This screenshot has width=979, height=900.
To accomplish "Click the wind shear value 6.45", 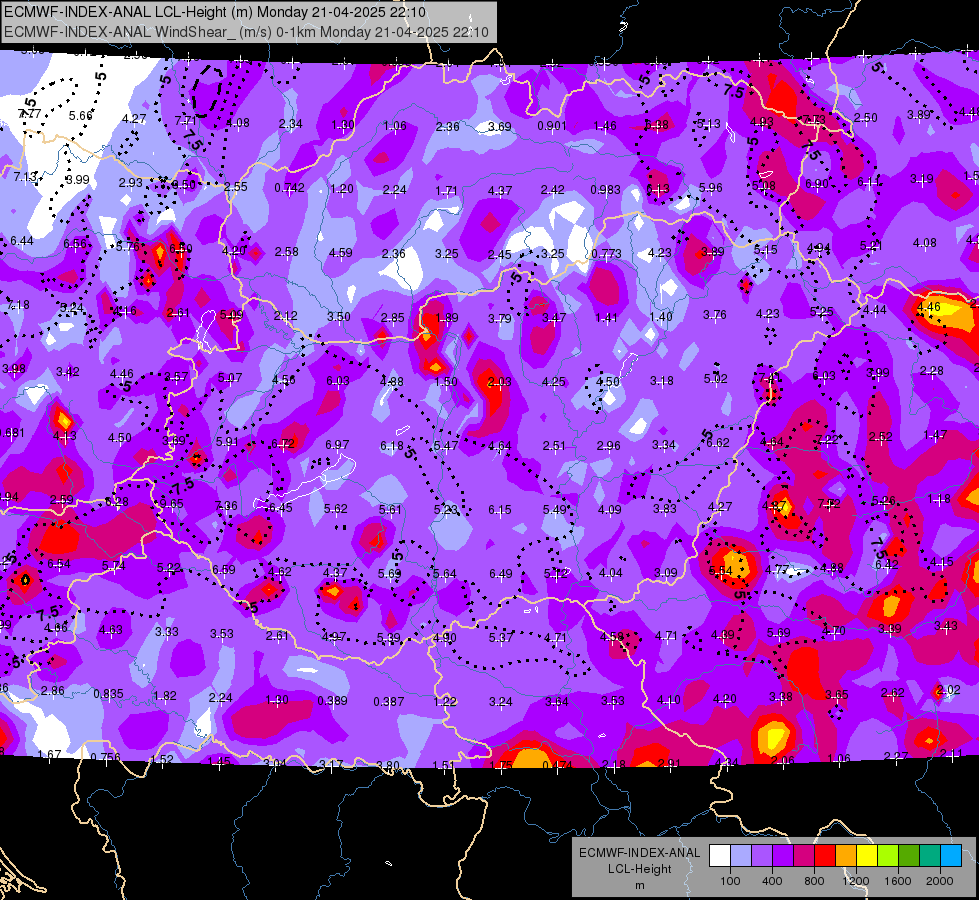I will click(x=280, y=508).
